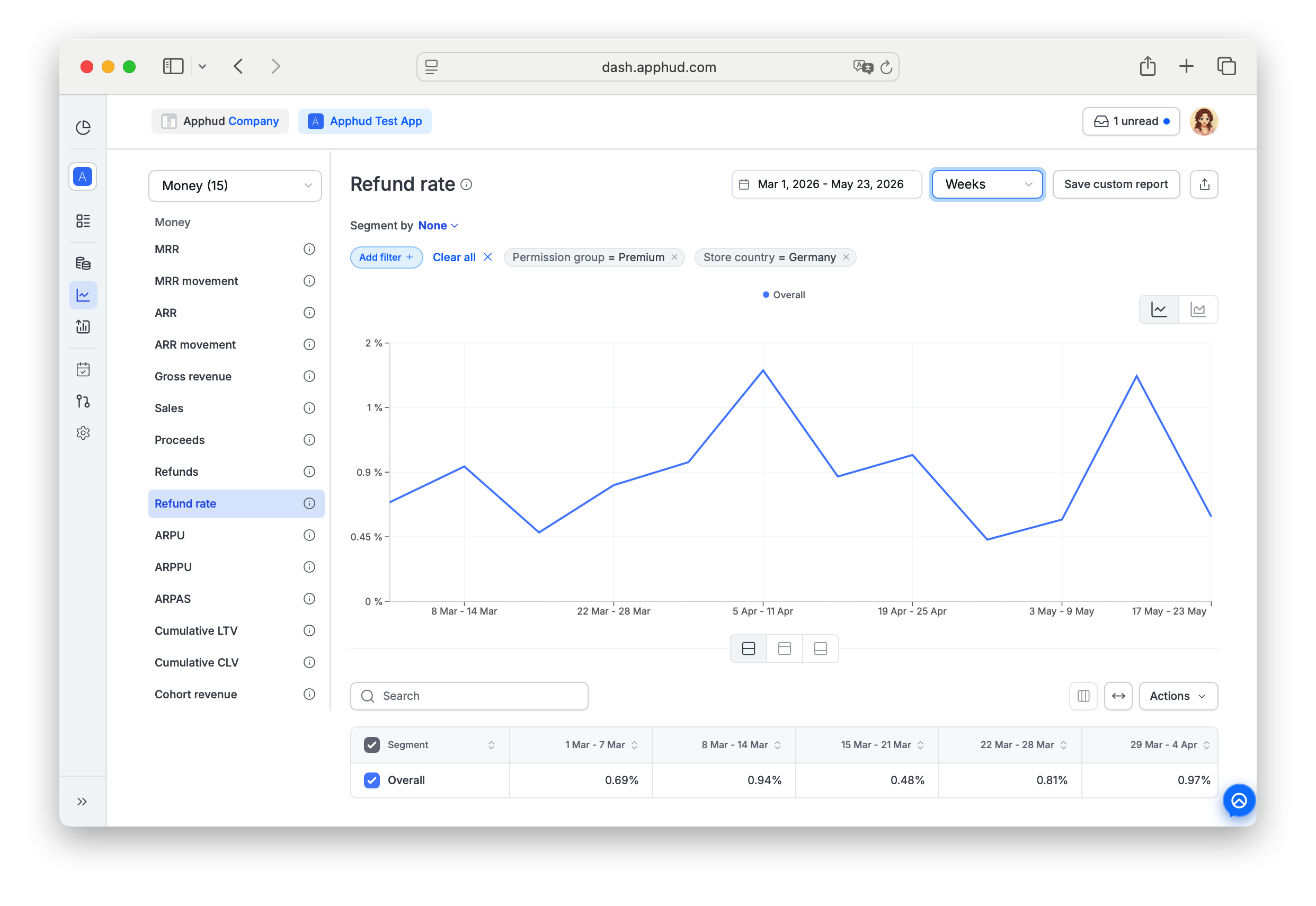Show info for Cumulative LTV metric
This screenshot has width=1316, height=906.
coord(309,630)
